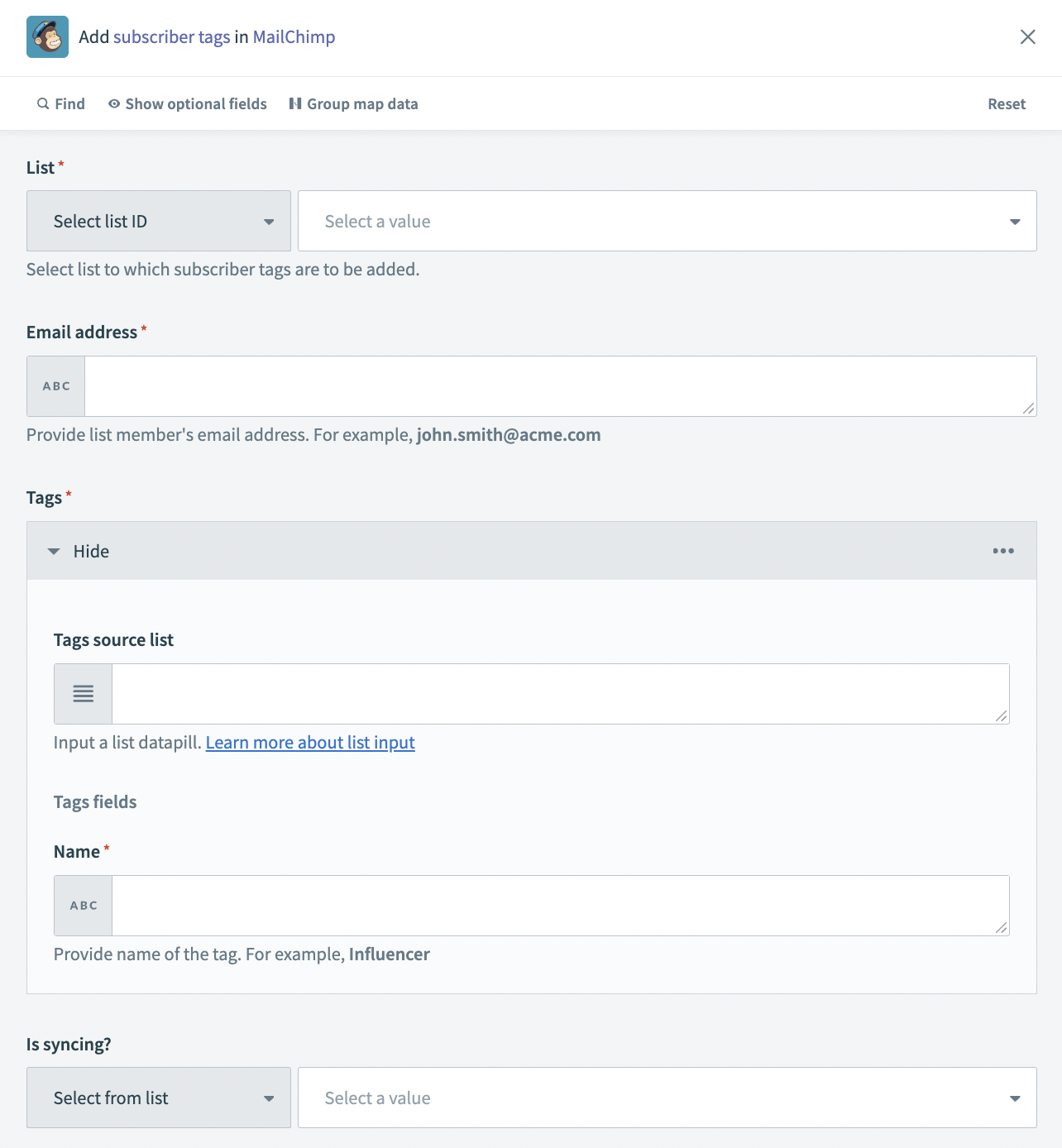Screen dimensions: 1062x1148
Task: Click inside the tag Name text area
Action: click(x=561, y=905)
